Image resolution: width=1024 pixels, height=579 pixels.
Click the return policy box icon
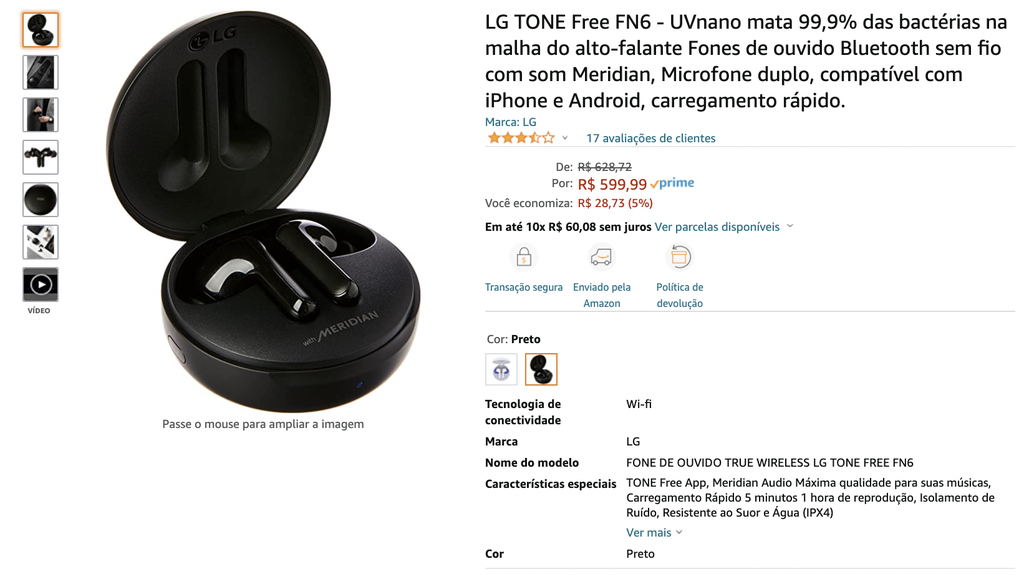coord(679,257)
